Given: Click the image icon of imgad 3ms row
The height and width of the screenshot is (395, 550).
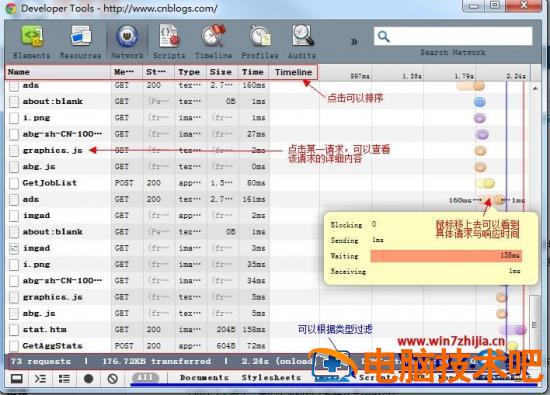Looking at the screenshot, I should click(14, 248).
